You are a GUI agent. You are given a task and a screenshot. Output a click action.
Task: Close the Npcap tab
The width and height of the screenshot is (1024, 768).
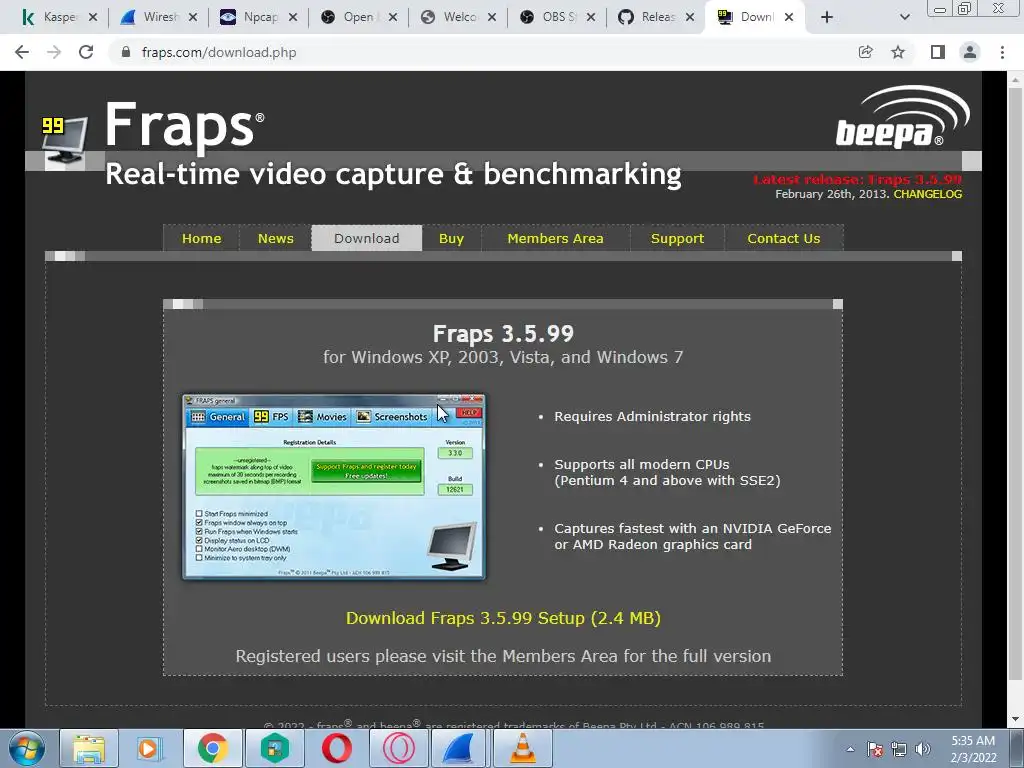pyautogui.click(x=293, y=18)
